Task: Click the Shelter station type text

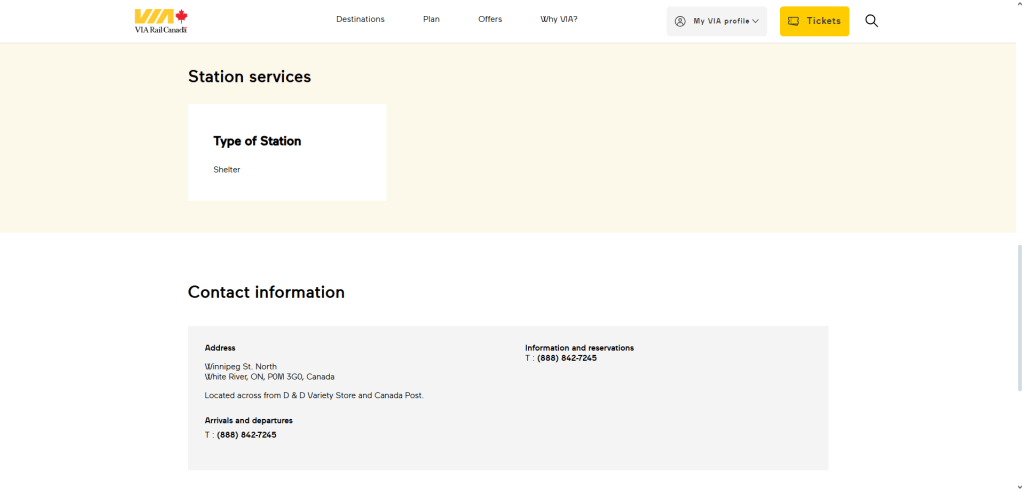Action: coord(227,170)
